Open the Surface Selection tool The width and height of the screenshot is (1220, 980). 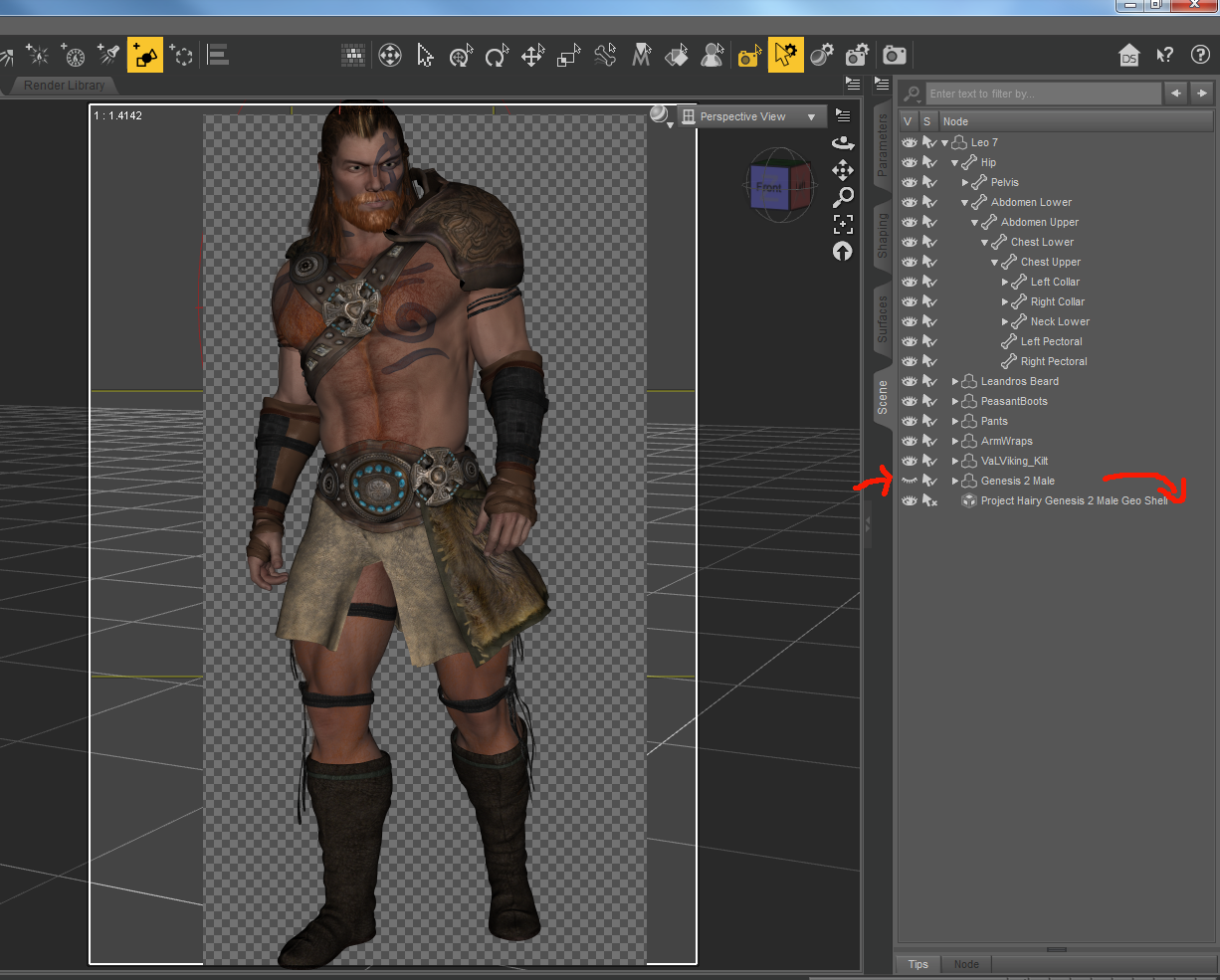pyautogui.click(x=677, y=56)
